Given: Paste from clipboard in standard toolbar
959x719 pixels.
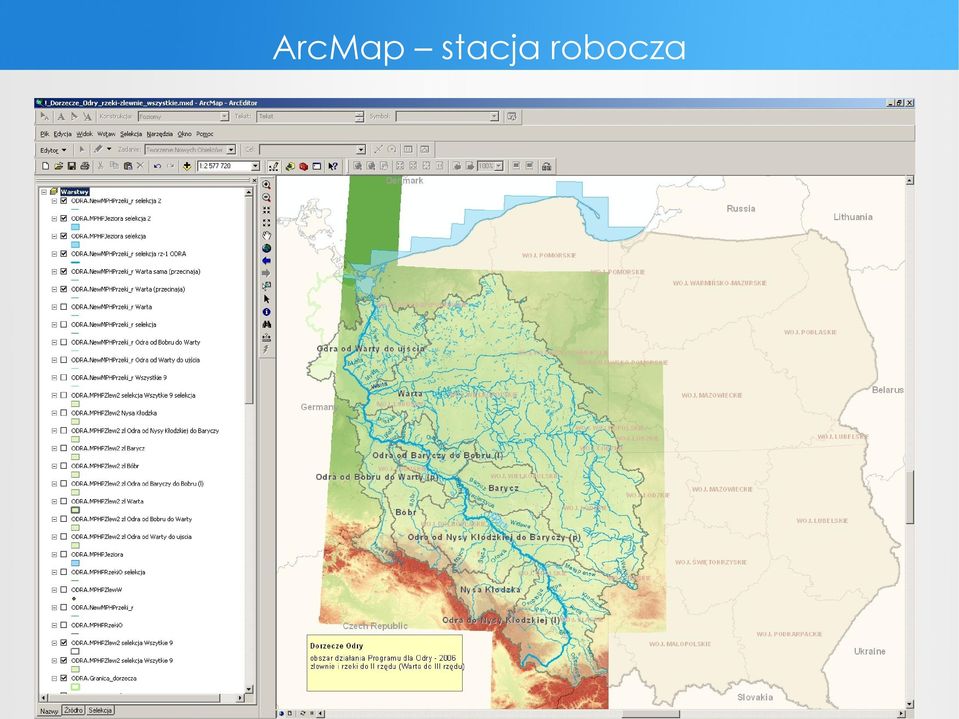Looking at the screenshot, I should 128,166.
